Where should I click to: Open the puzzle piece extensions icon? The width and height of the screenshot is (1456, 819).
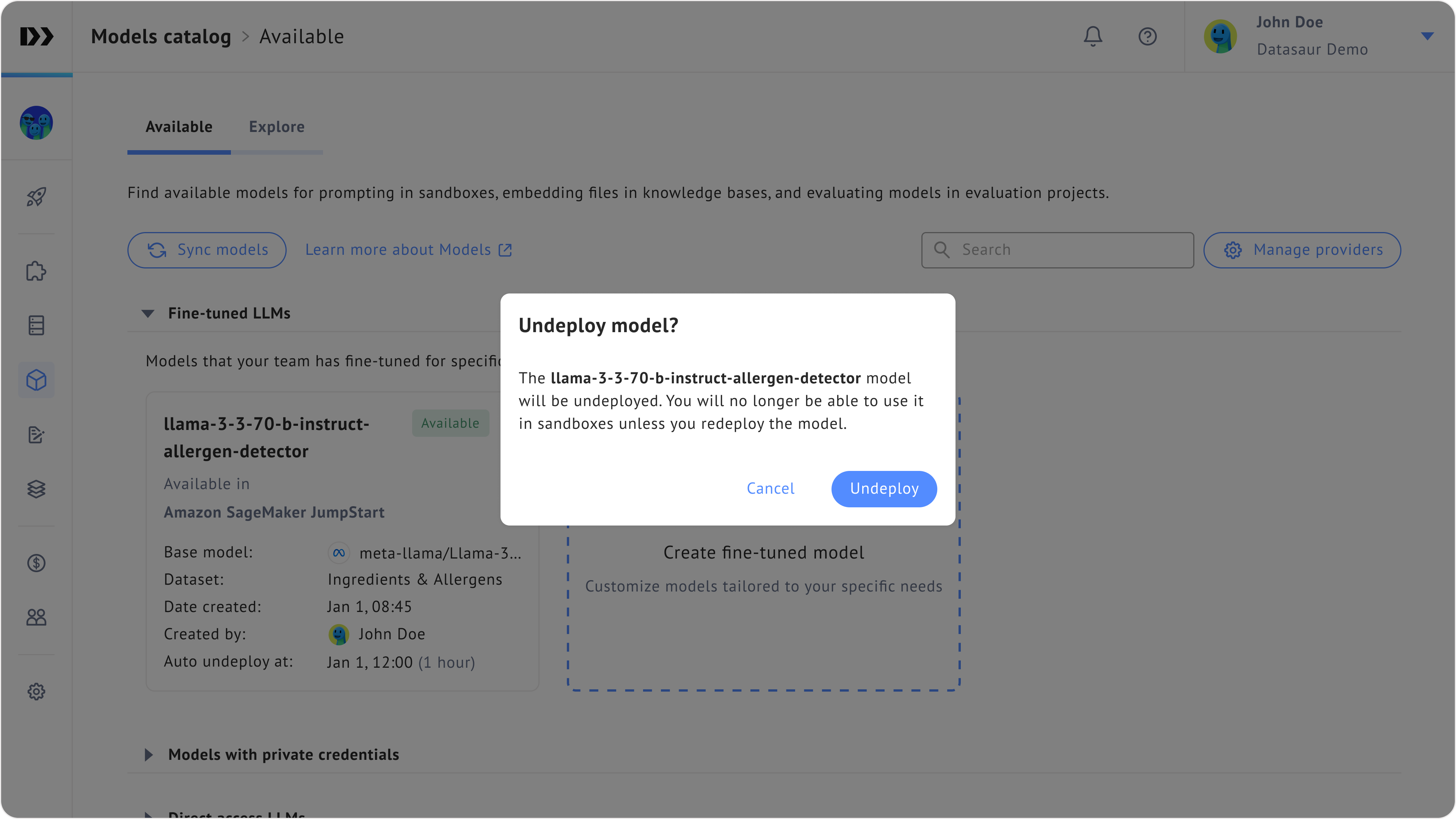point(36,271)
